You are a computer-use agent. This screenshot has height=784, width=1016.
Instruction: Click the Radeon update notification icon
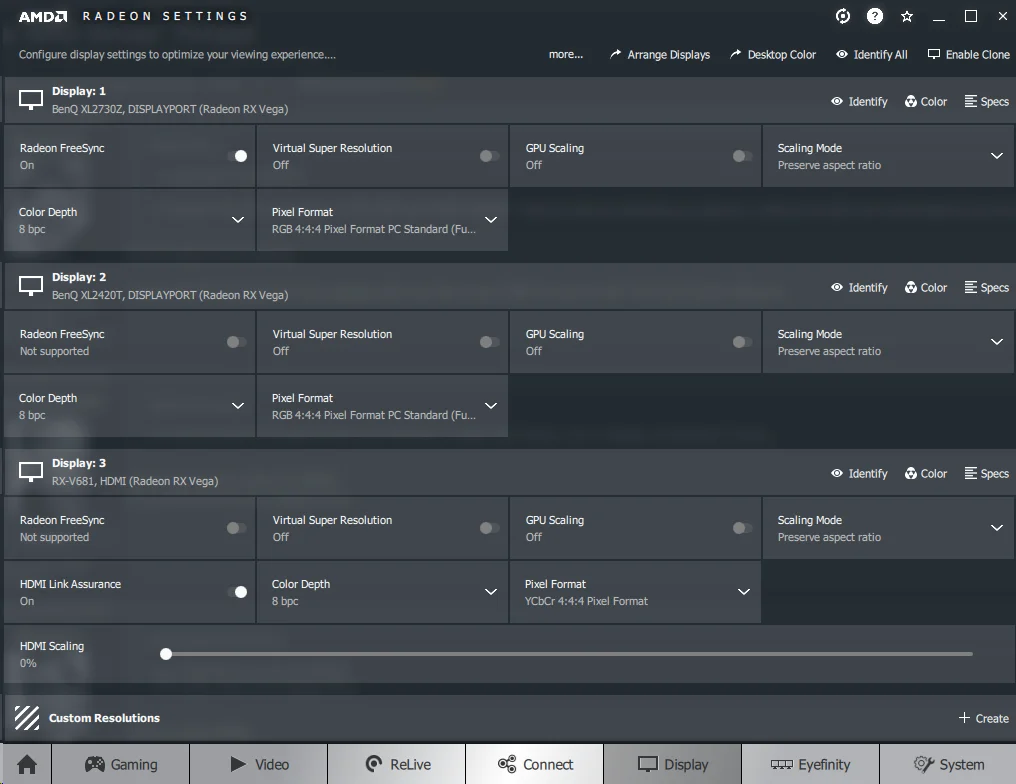click(842, 16)
